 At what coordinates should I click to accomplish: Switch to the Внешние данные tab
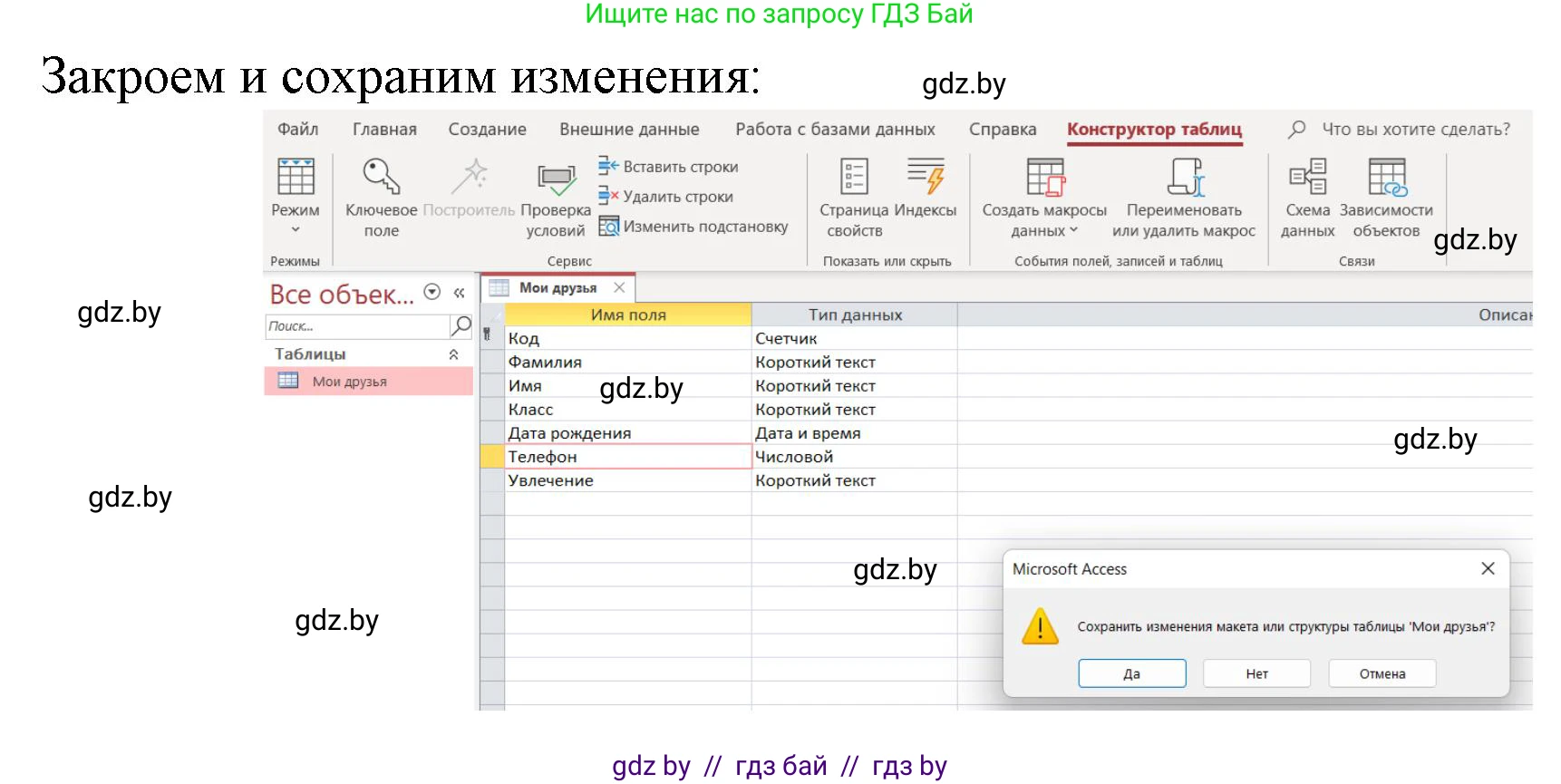[x=629, y=129]
